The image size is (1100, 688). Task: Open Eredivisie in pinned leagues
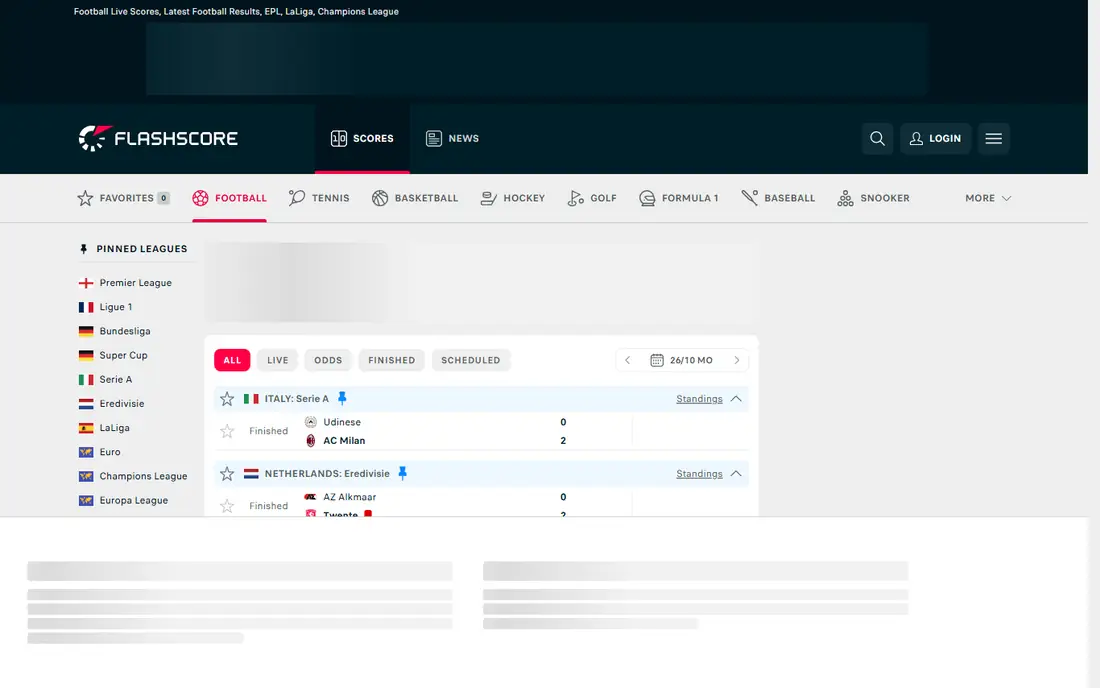[x=112, y=404]
